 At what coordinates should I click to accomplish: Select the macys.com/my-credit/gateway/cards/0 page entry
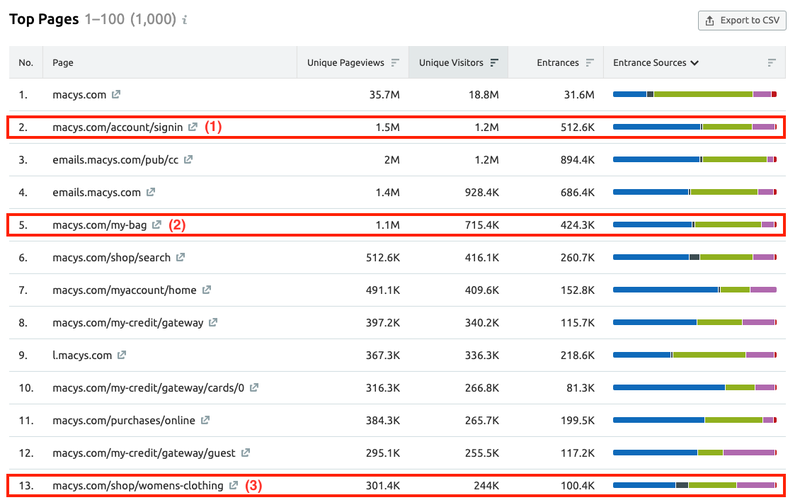coord(148,388)
